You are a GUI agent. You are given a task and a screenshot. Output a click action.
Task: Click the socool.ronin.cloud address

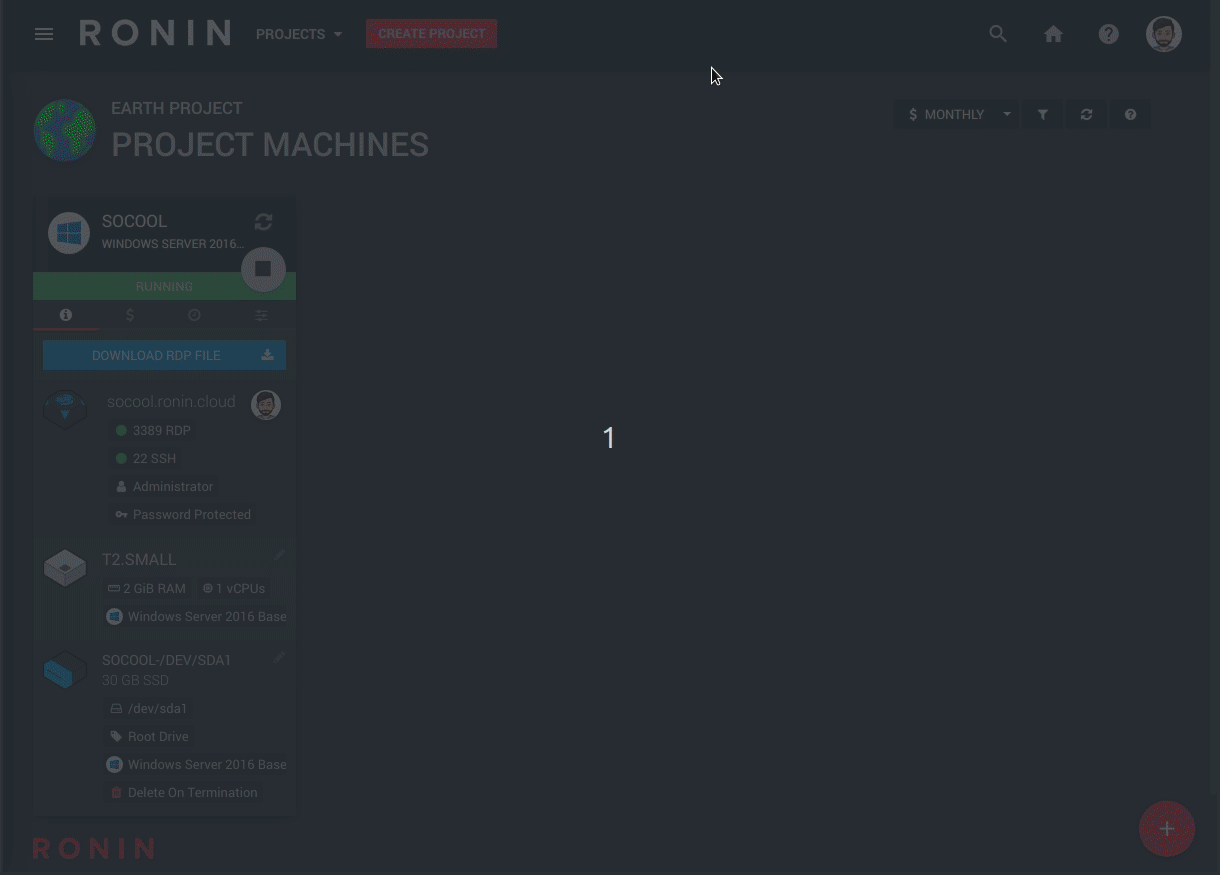point(171,402)
